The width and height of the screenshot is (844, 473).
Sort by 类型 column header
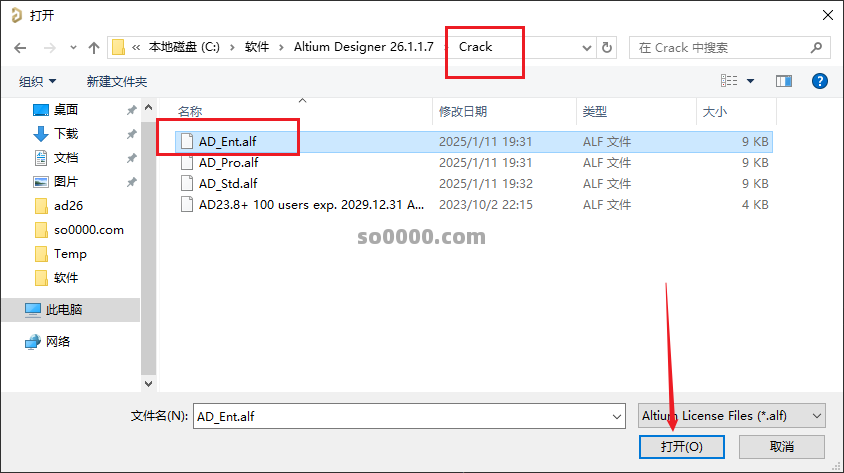(x=595, y=111)
